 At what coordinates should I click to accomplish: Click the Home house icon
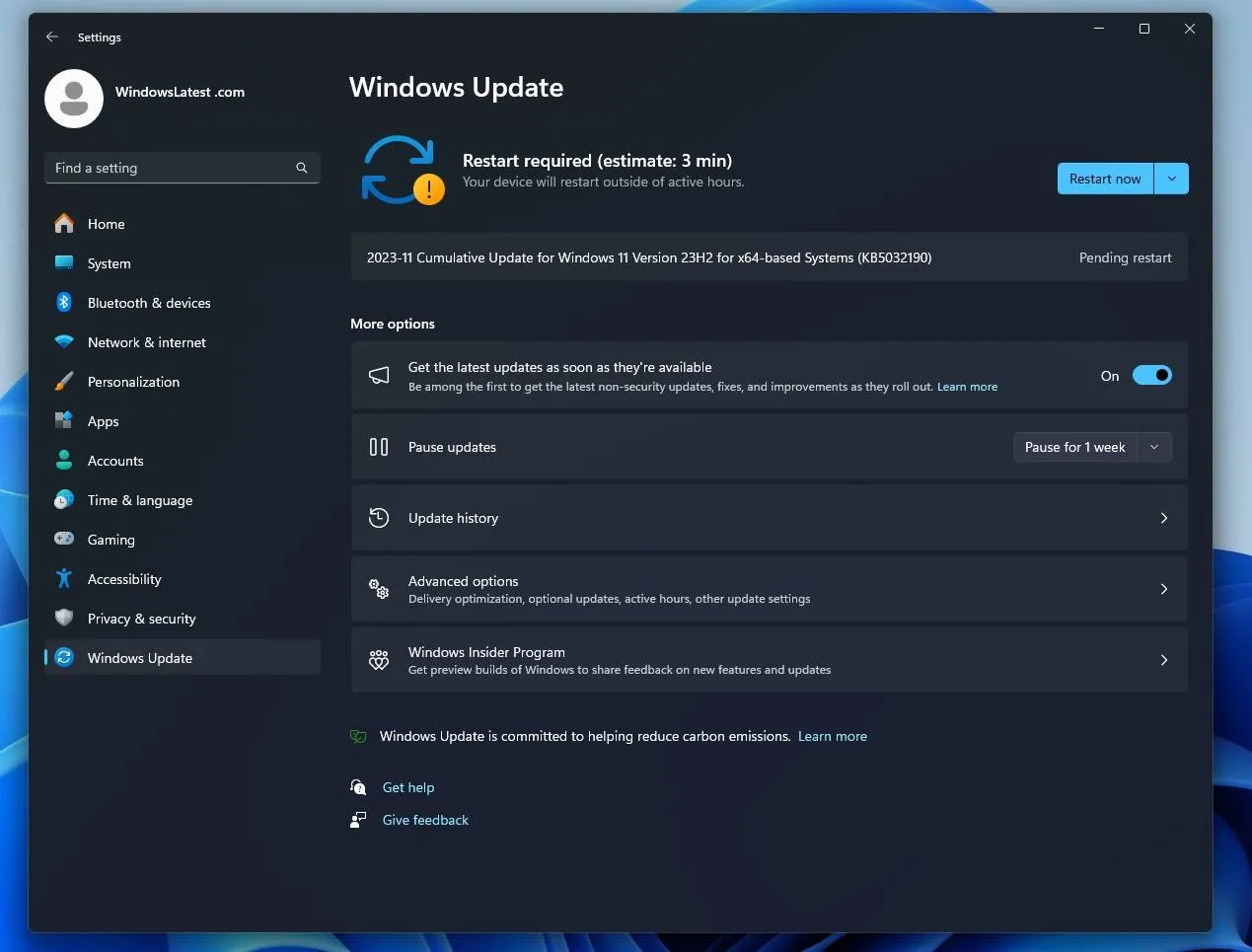(x=64, y=224)
